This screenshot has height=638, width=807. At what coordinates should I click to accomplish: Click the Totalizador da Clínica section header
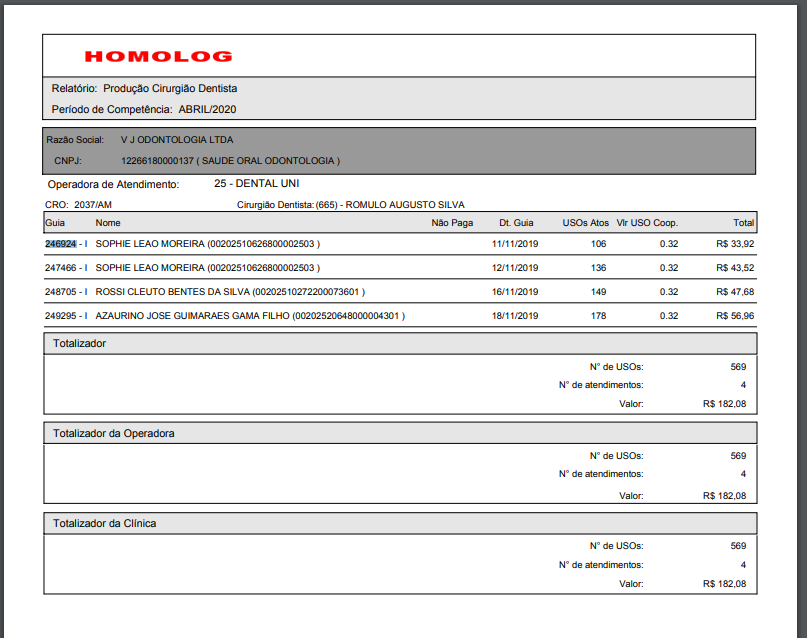tap(104, 523)
